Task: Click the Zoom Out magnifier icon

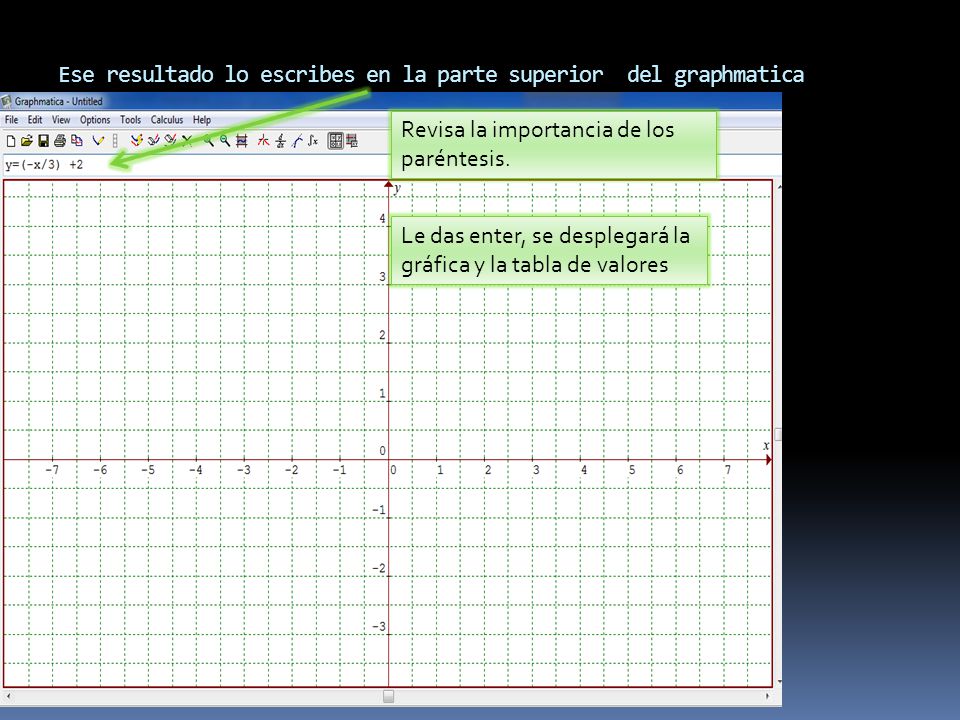Action: 225,141
